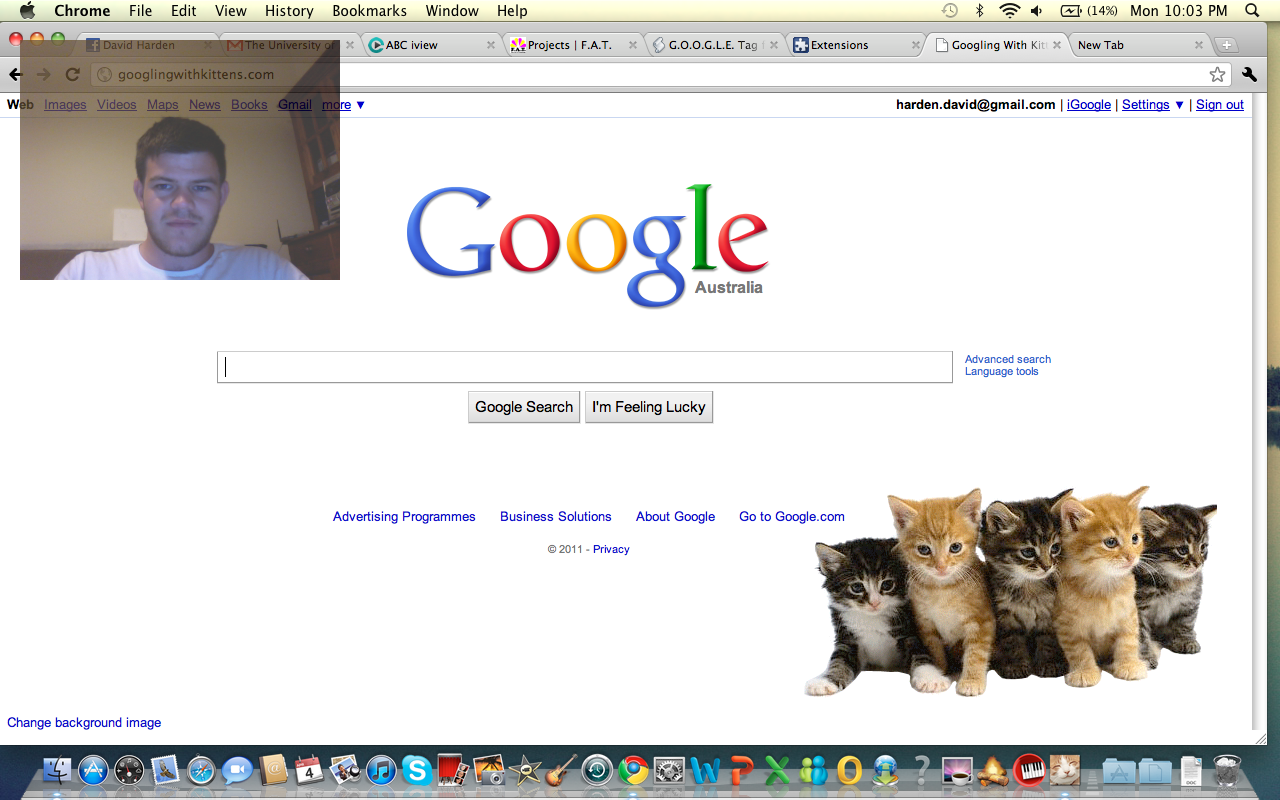Click the address bar showing googlingwithkittens.com
This screenshot has height=800, width=1280.
pos(660,75)
